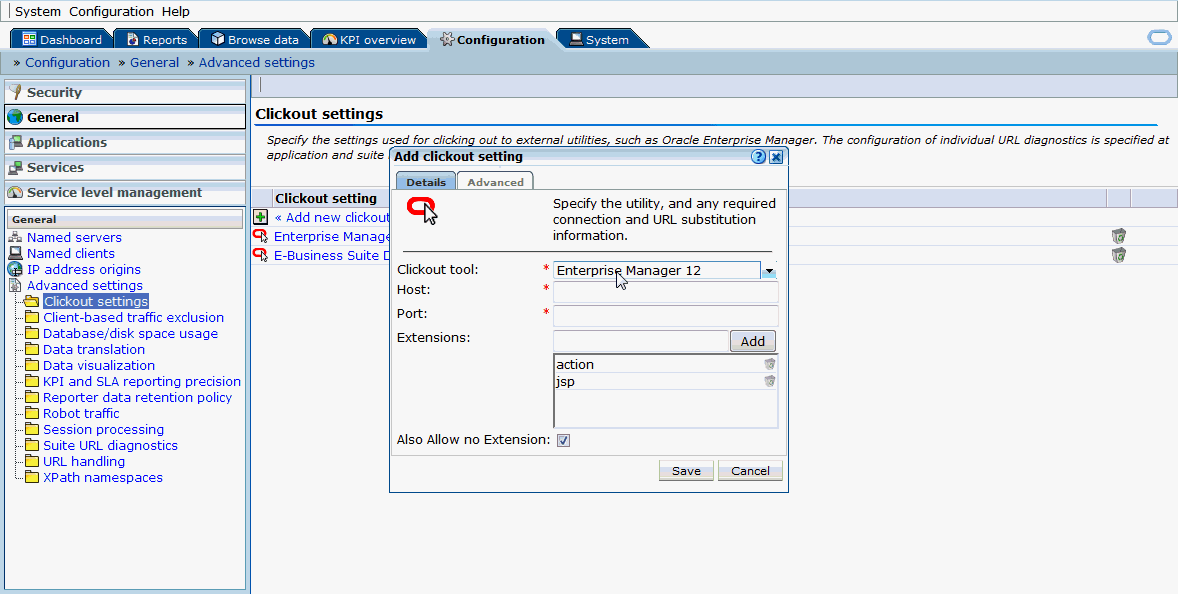Click the Advanced settings breadcrumb link
This screenshot has width=1178, height=594.
click(257, 62)
